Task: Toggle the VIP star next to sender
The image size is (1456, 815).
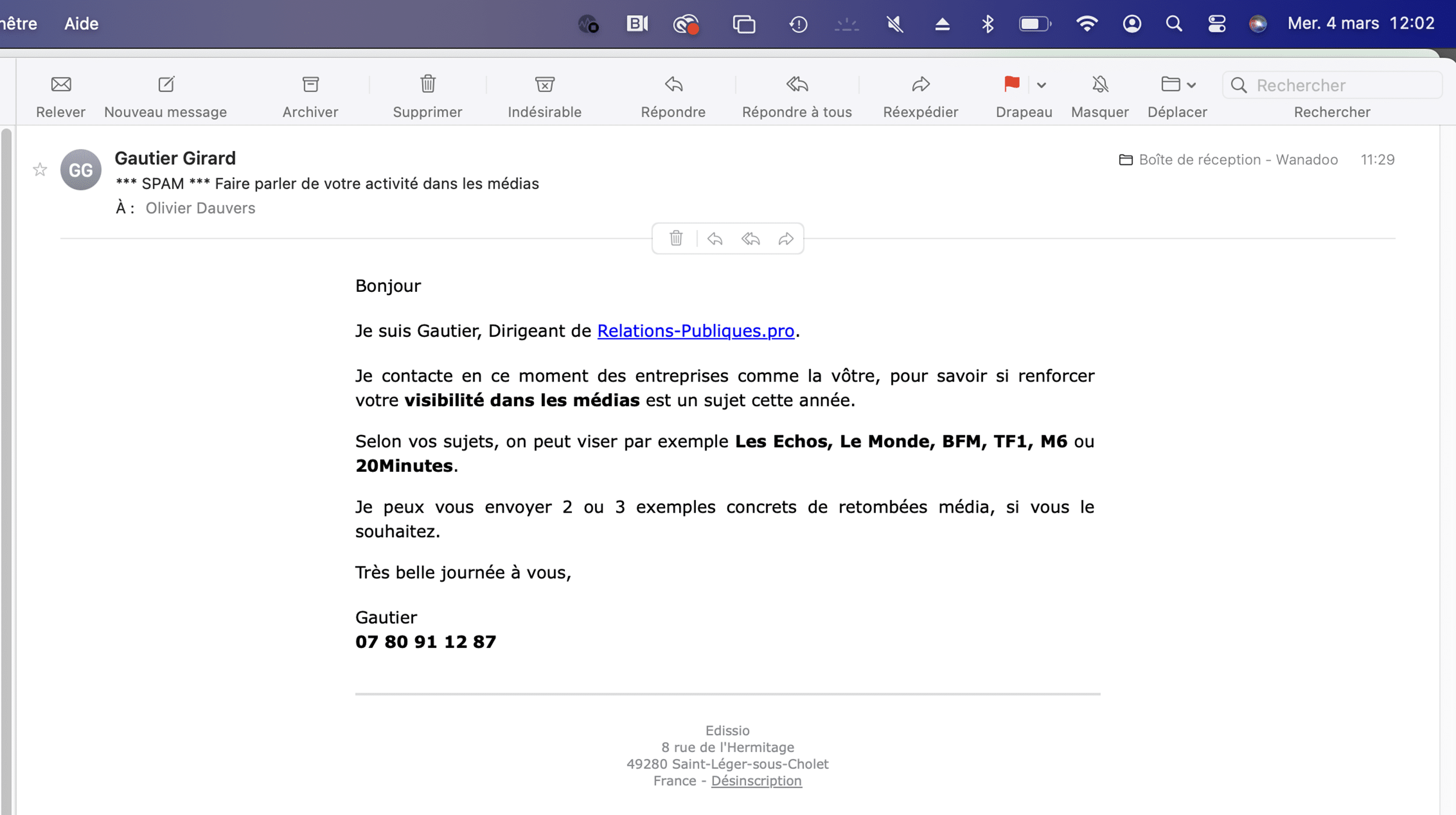Action: click(40, 170)
